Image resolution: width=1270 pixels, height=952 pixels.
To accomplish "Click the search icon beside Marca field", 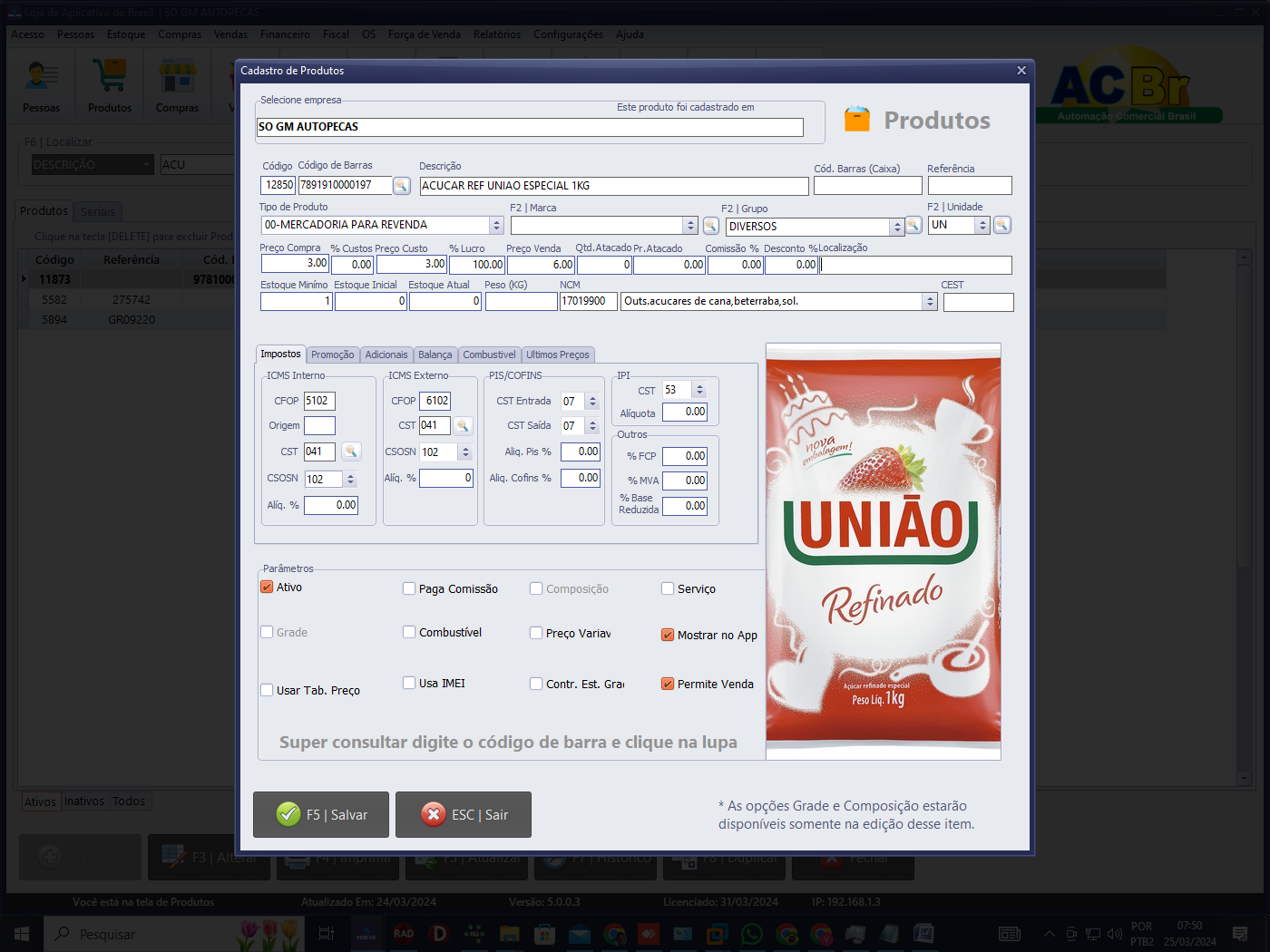I will click(x=711, y=226).
